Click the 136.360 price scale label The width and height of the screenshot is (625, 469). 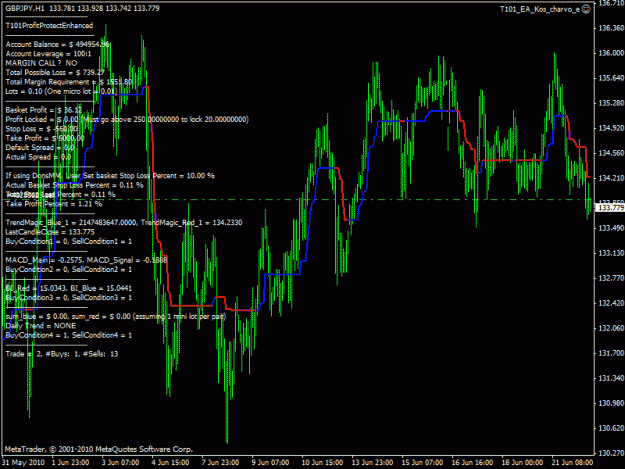pos(611,28)
